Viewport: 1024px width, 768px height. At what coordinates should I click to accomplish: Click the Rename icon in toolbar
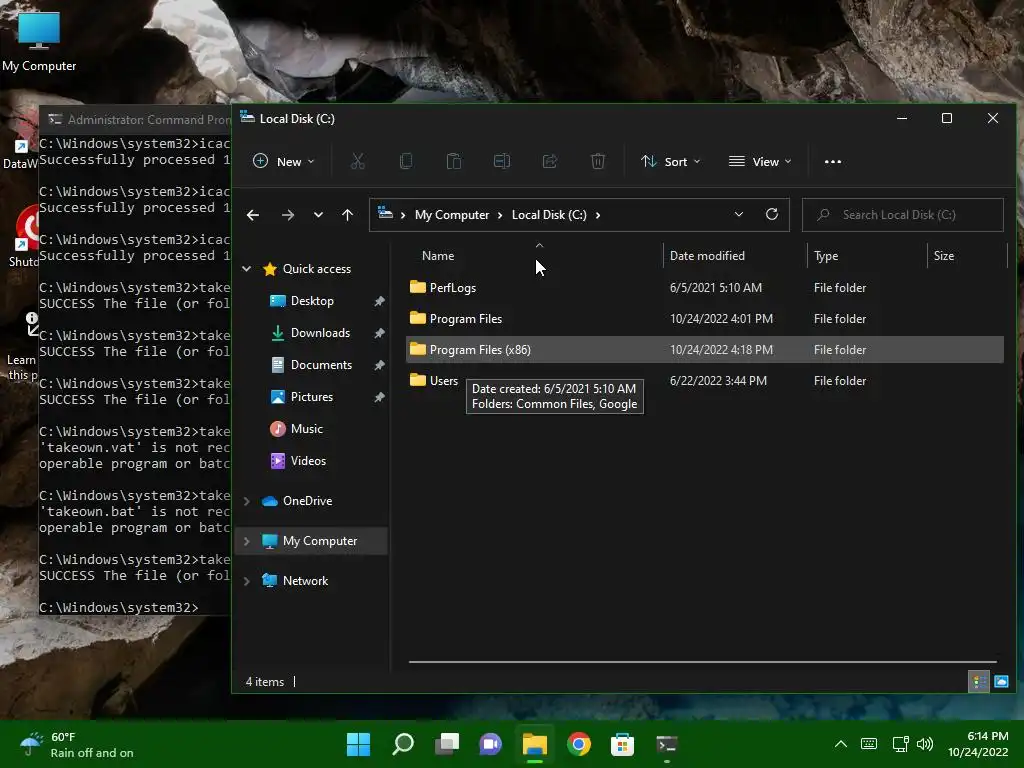point(502,161)
